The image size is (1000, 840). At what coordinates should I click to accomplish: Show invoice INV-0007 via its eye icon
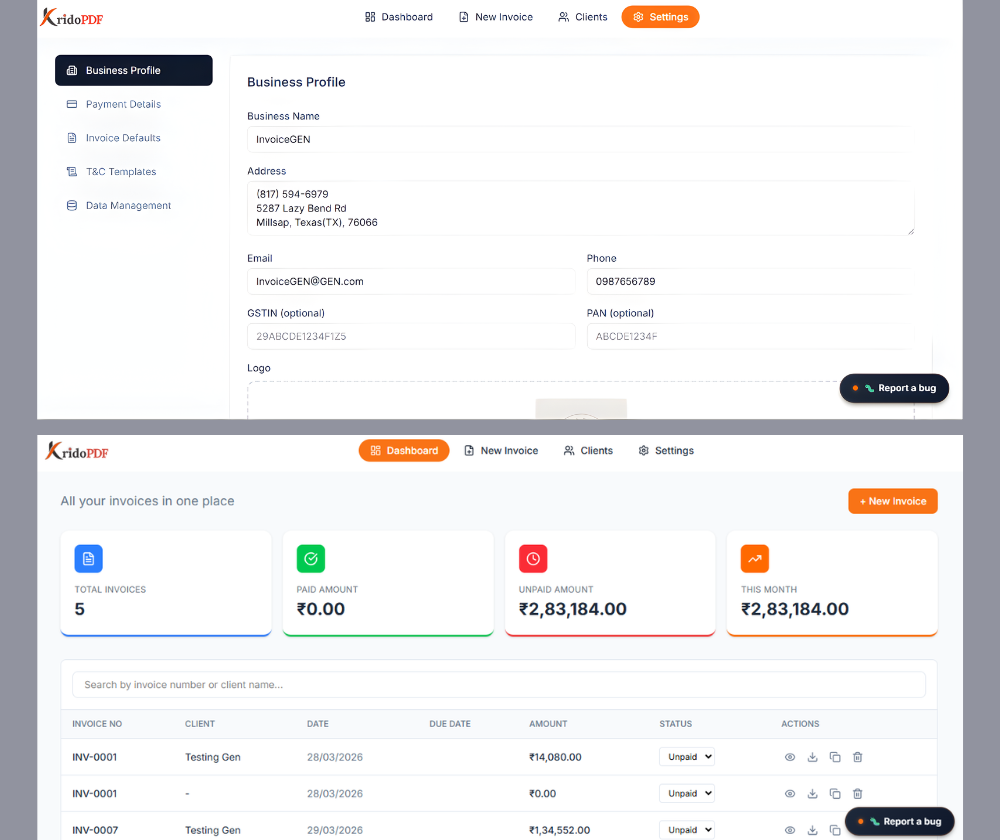coord(790,830)
